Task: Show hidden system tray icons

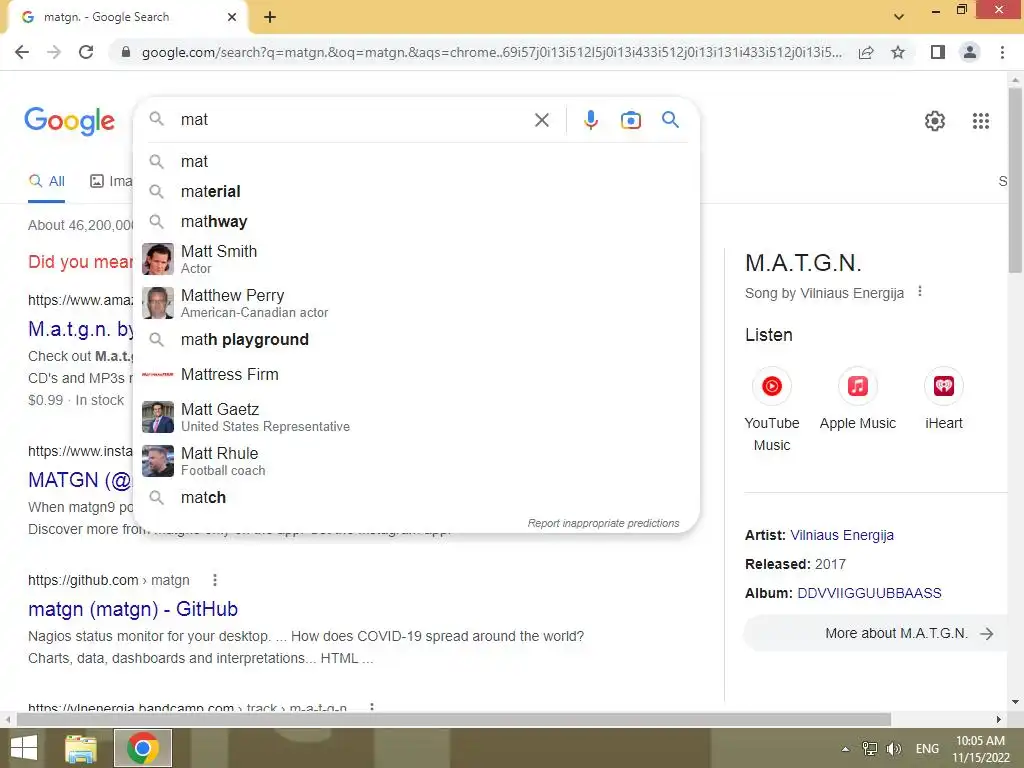Action: pyautogui.click(x=845, y=749)
